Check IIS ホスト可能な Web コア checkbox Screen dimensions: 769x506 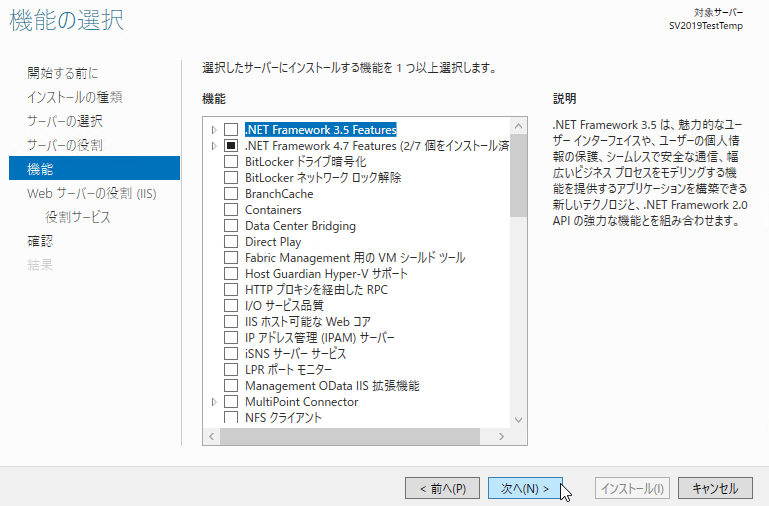231,322
